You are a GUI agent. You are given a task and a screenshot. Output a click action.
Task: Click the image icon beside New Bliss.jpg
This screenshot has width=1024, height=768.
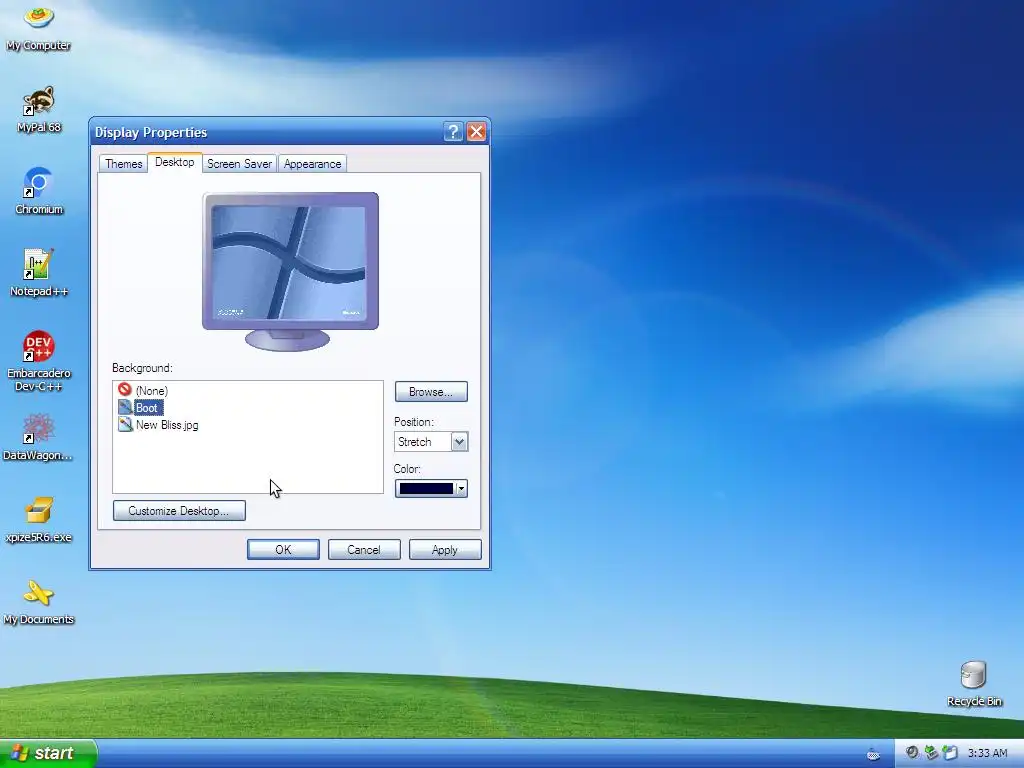point(125,424)
